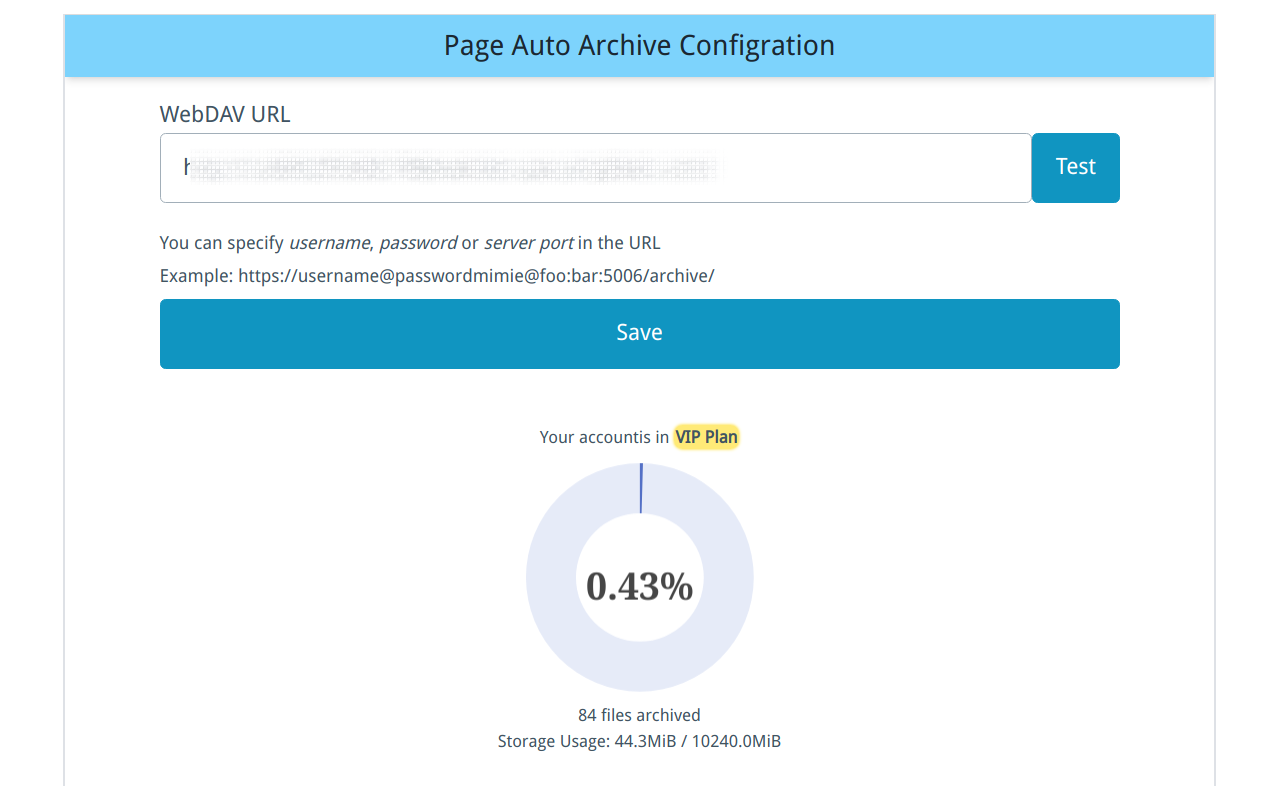Click the italic word 'username' in hint
This screenshot has height=800, width=1280.
tap(329, 243)
